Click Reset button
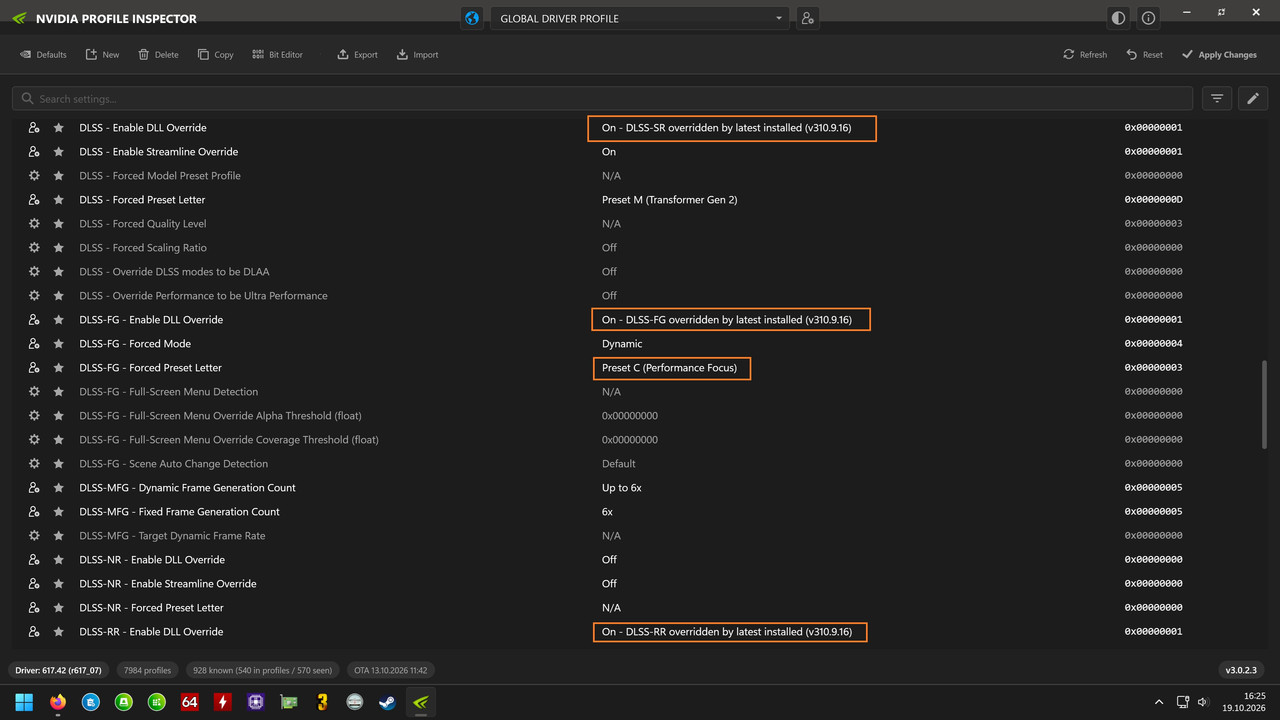The height and width of the screenshot is (720, 1280). (1144, 55)
